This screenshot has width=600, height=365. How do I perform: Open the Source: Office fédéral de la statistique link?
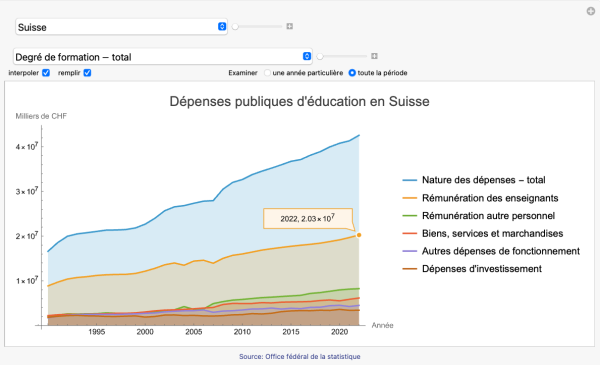tap(300, 356)
